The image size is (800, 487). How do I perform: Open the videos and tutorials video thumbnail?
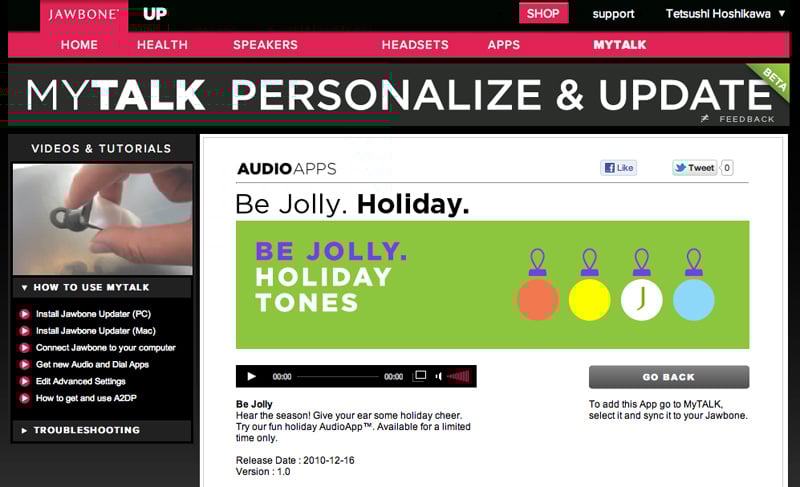click(102, 219)
